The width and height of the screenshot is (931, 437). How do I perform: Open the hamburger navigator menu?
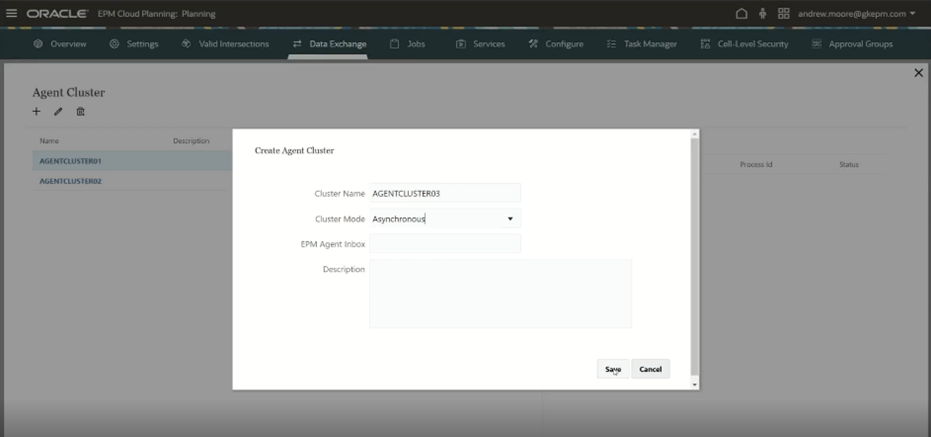[12, 14]
